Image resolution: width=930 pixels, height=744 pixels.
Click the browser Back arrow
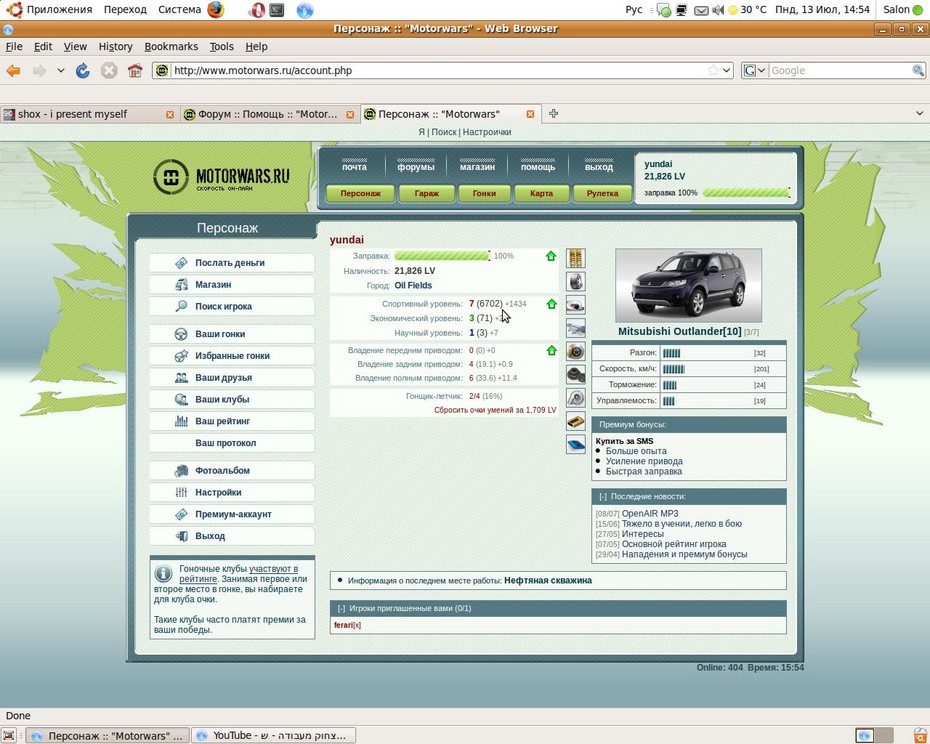pyautogui.click(x=13, y=71)
